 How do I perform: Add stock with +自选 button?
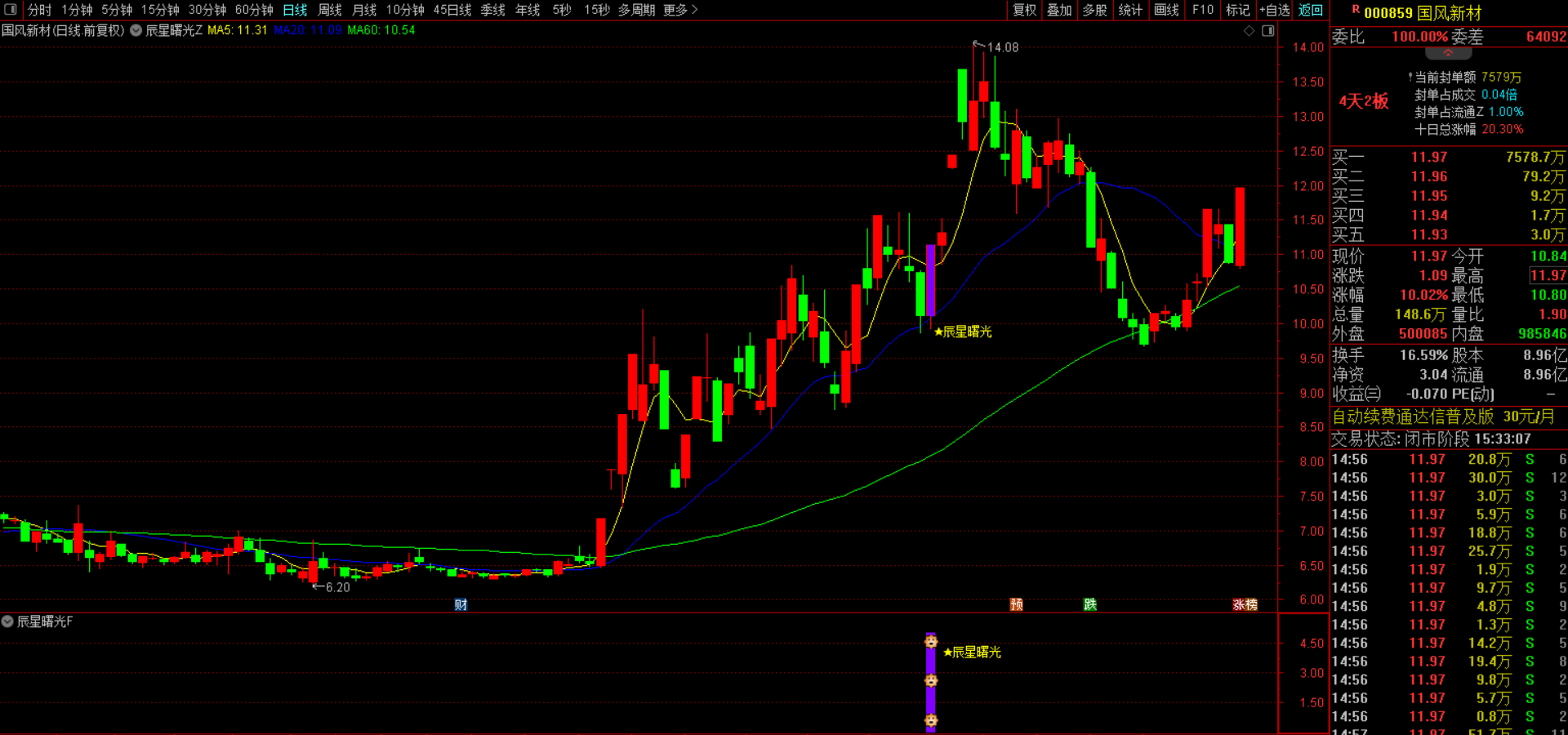[x=1274, y=10]
